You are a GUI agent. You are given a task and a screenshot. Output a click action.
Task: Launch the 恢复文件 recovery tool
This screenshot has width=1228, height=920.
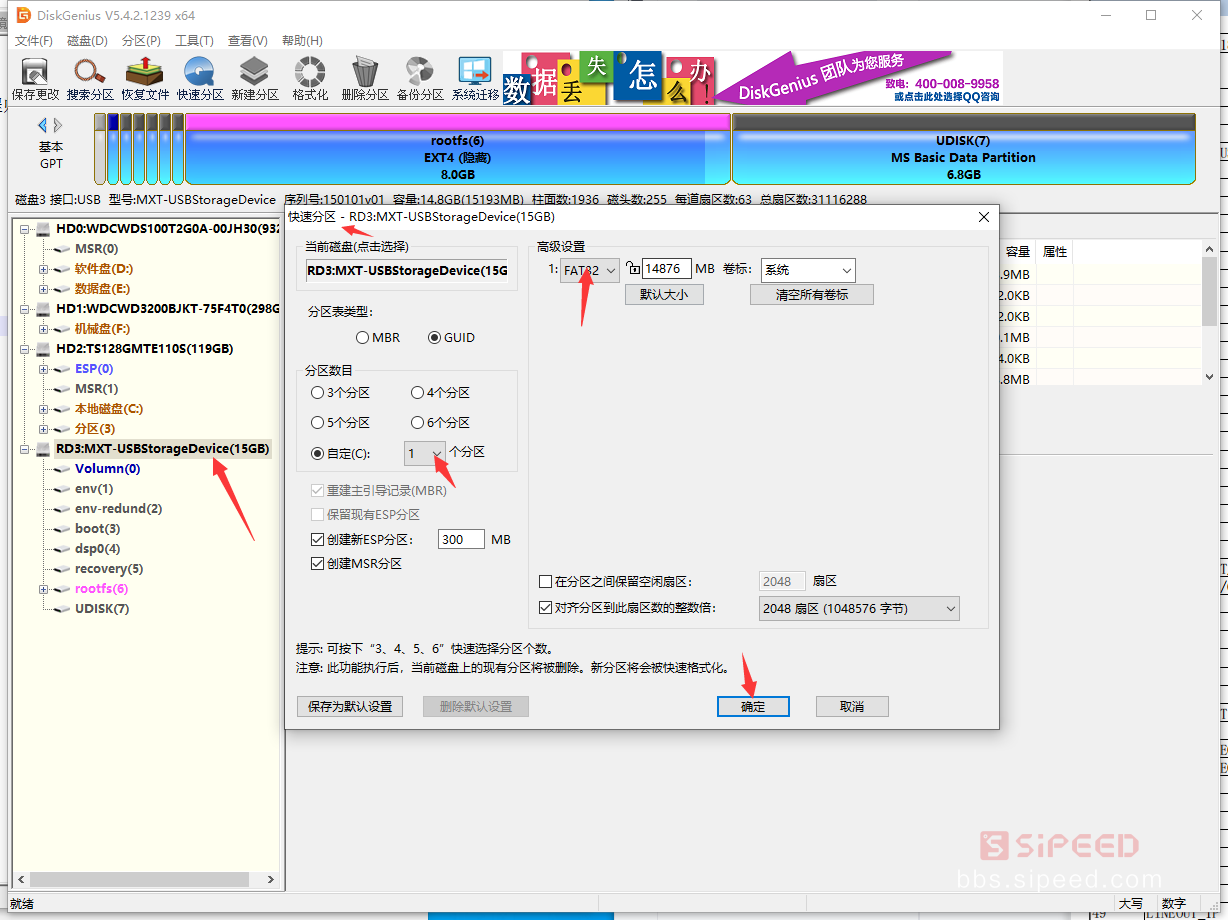145,79
